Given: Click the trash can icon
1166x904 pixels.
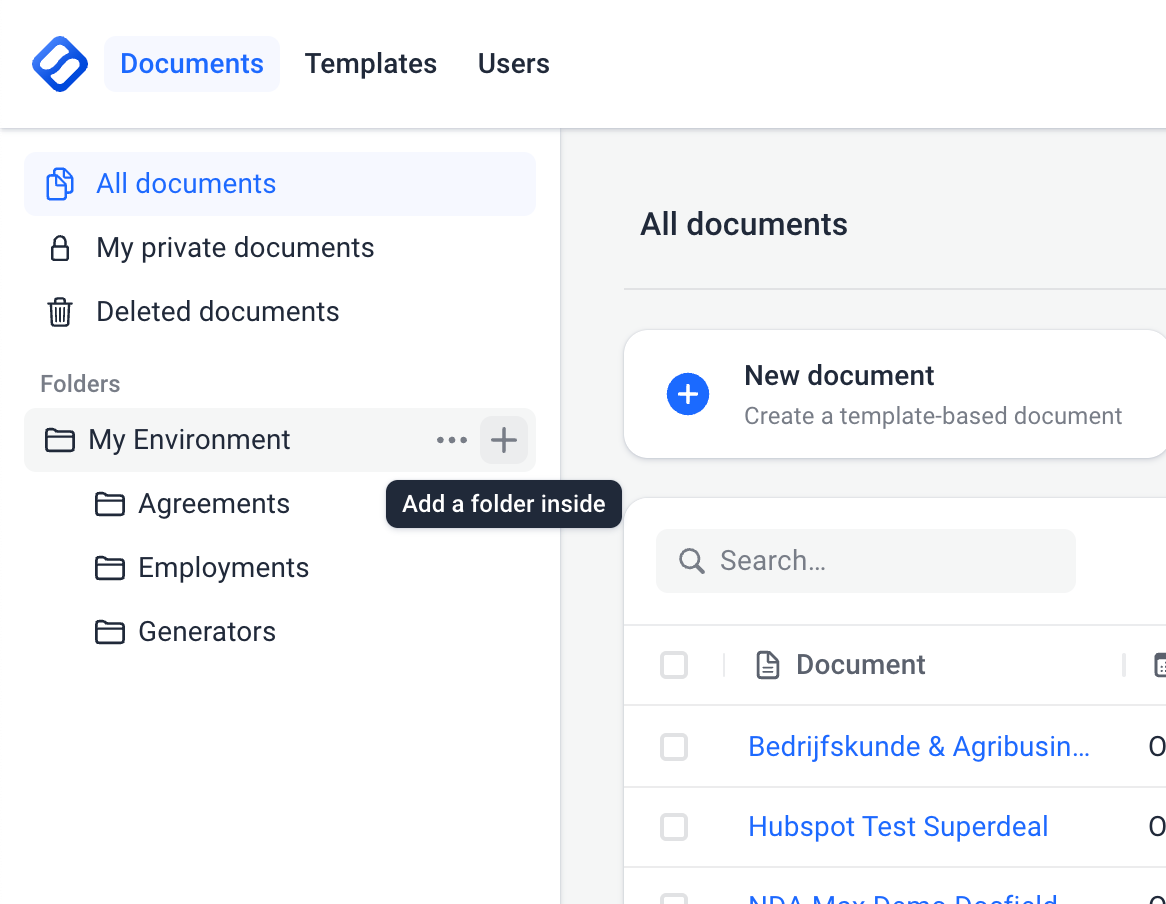Looking at the screenshot, I should coord(59,312).
